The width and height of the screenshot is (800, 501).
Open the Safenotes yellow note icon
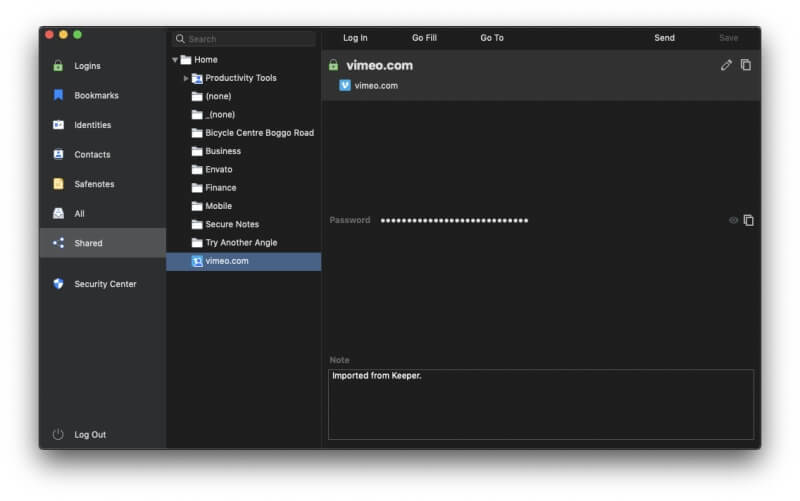click(x=58, y=184)
